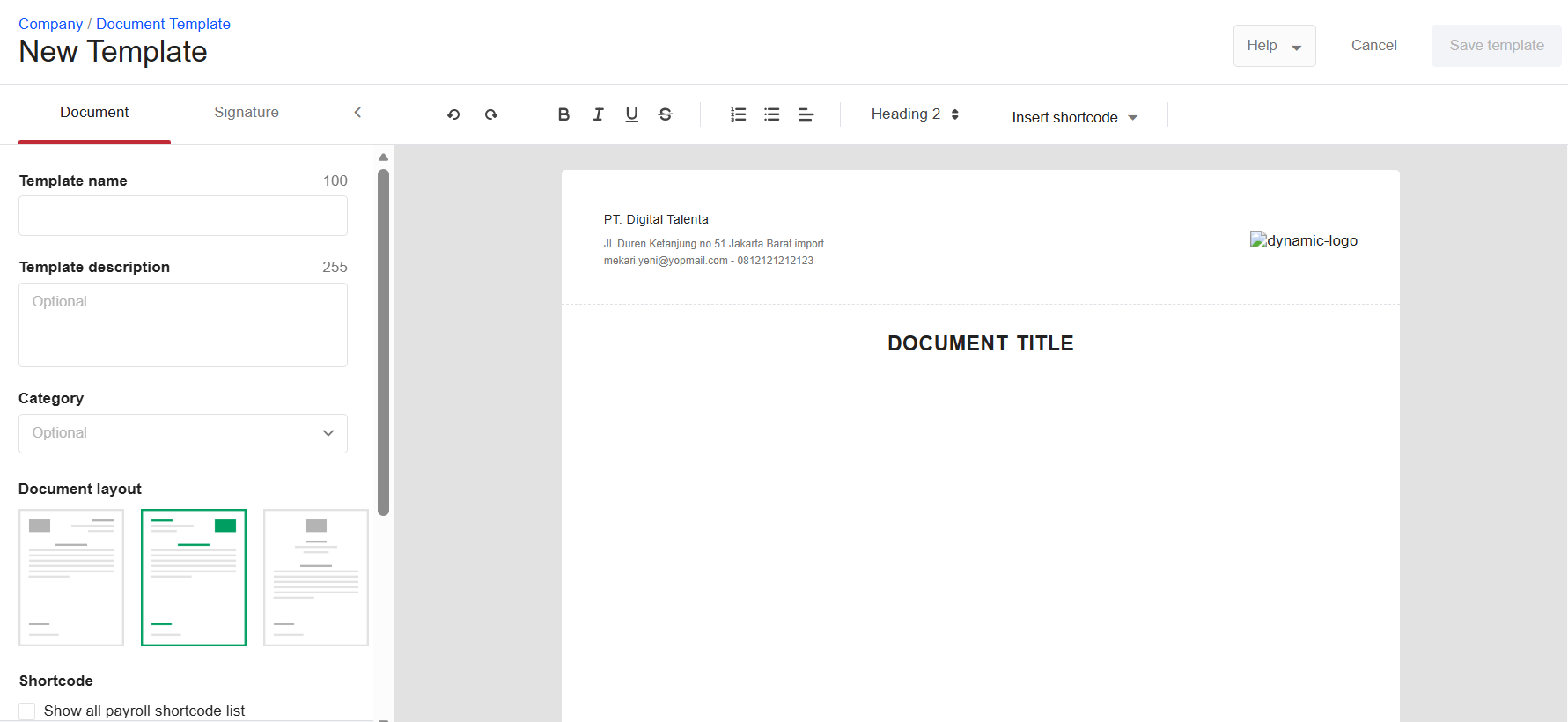Switch to the Signature tab

(247, 113)
